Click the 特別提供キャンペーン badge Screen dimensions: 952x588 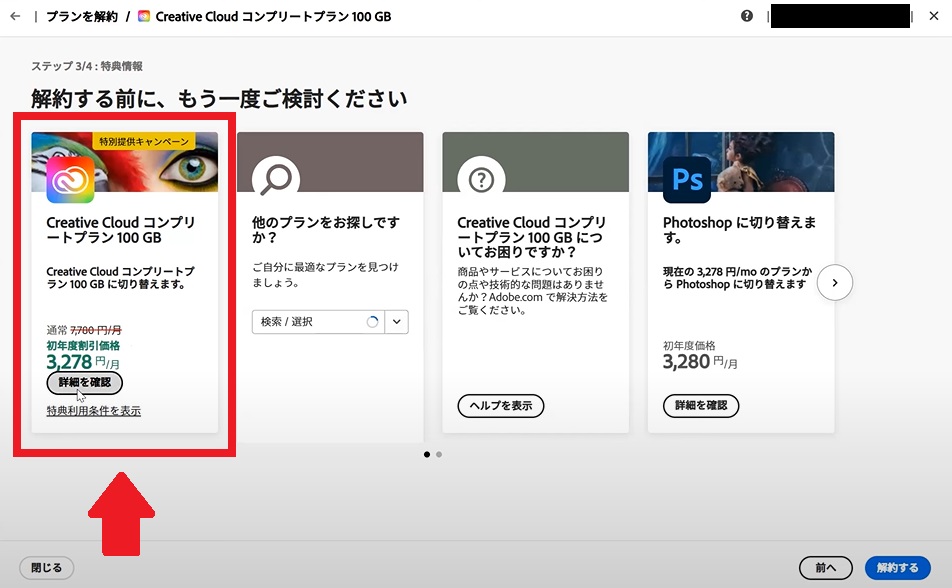(143, 142)
